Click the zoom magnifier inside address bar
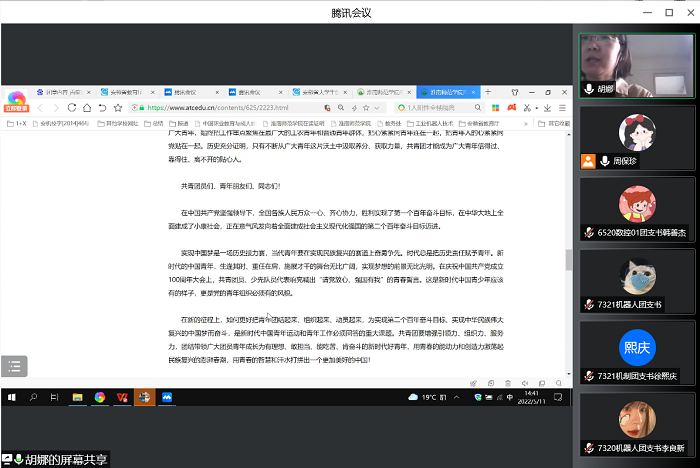The image size is (700, 468). point(341,108)
